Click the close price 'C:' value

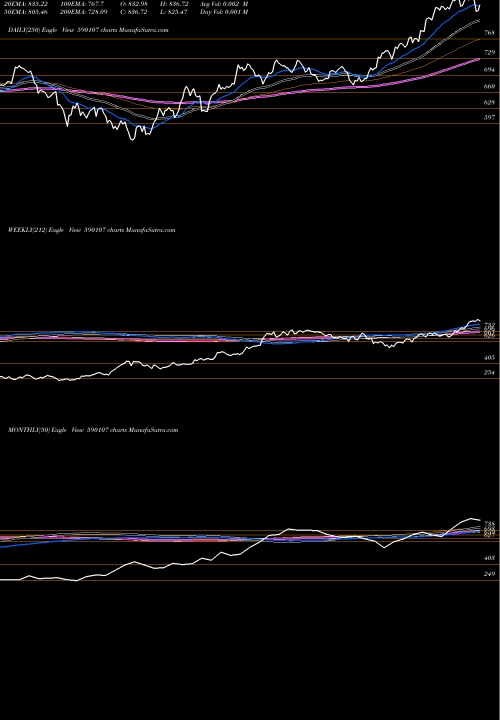[x=135, y=12]
